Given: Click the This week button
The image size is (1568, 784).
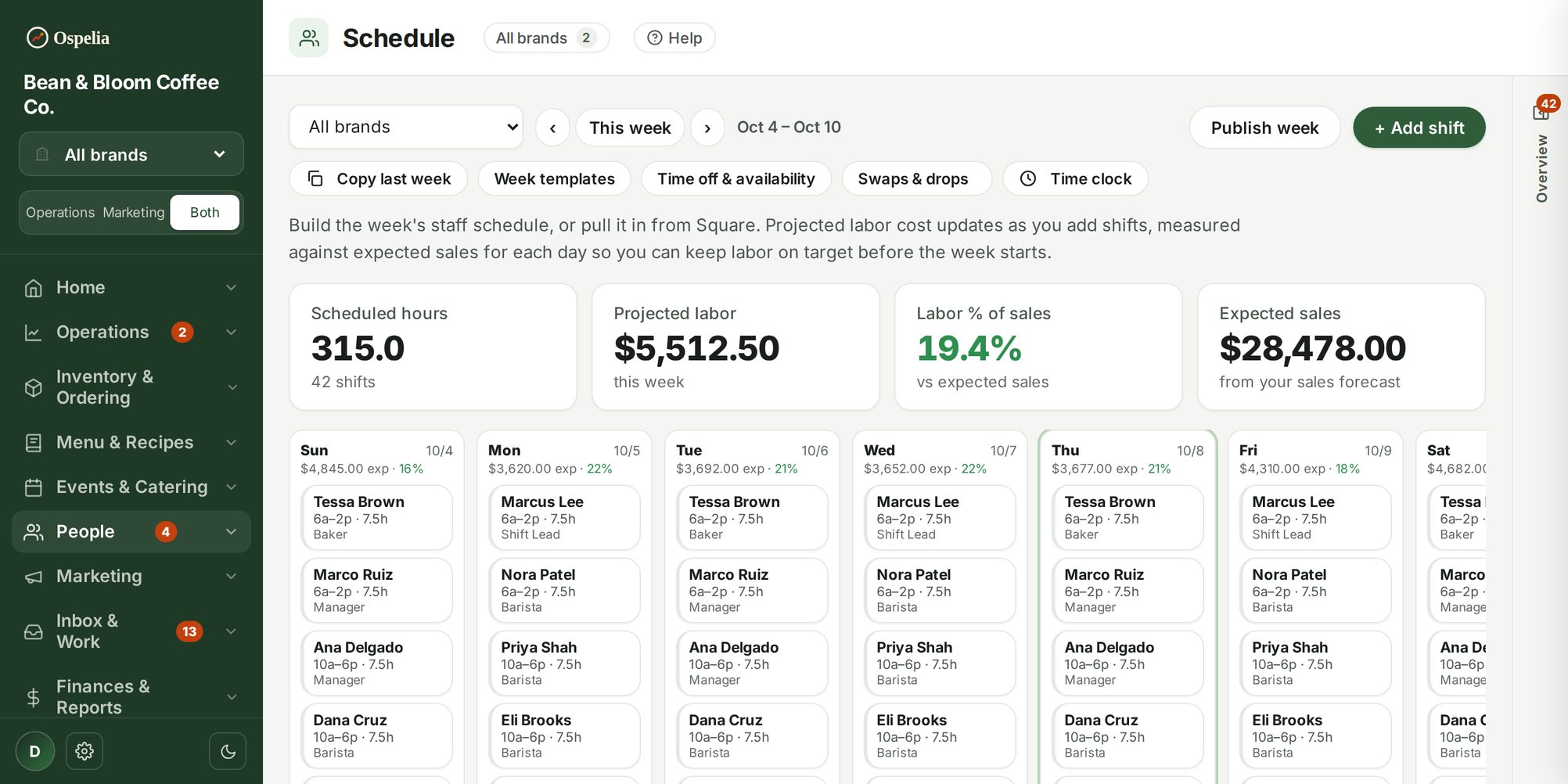Looking at the screenshot, I should [x=630, y=128].
